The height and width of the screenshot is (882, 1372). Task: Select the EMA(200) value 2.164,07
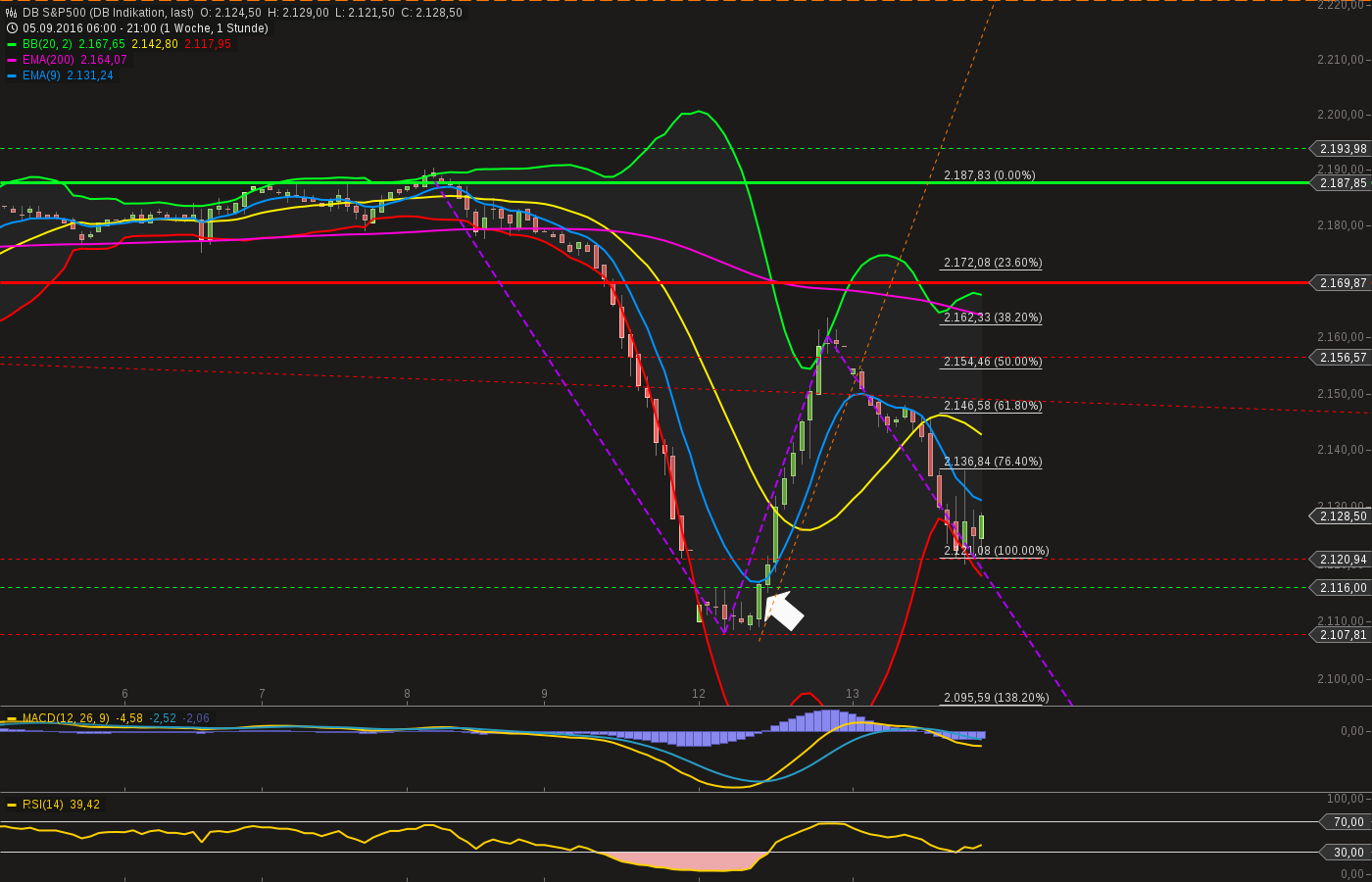coord(103,60)
